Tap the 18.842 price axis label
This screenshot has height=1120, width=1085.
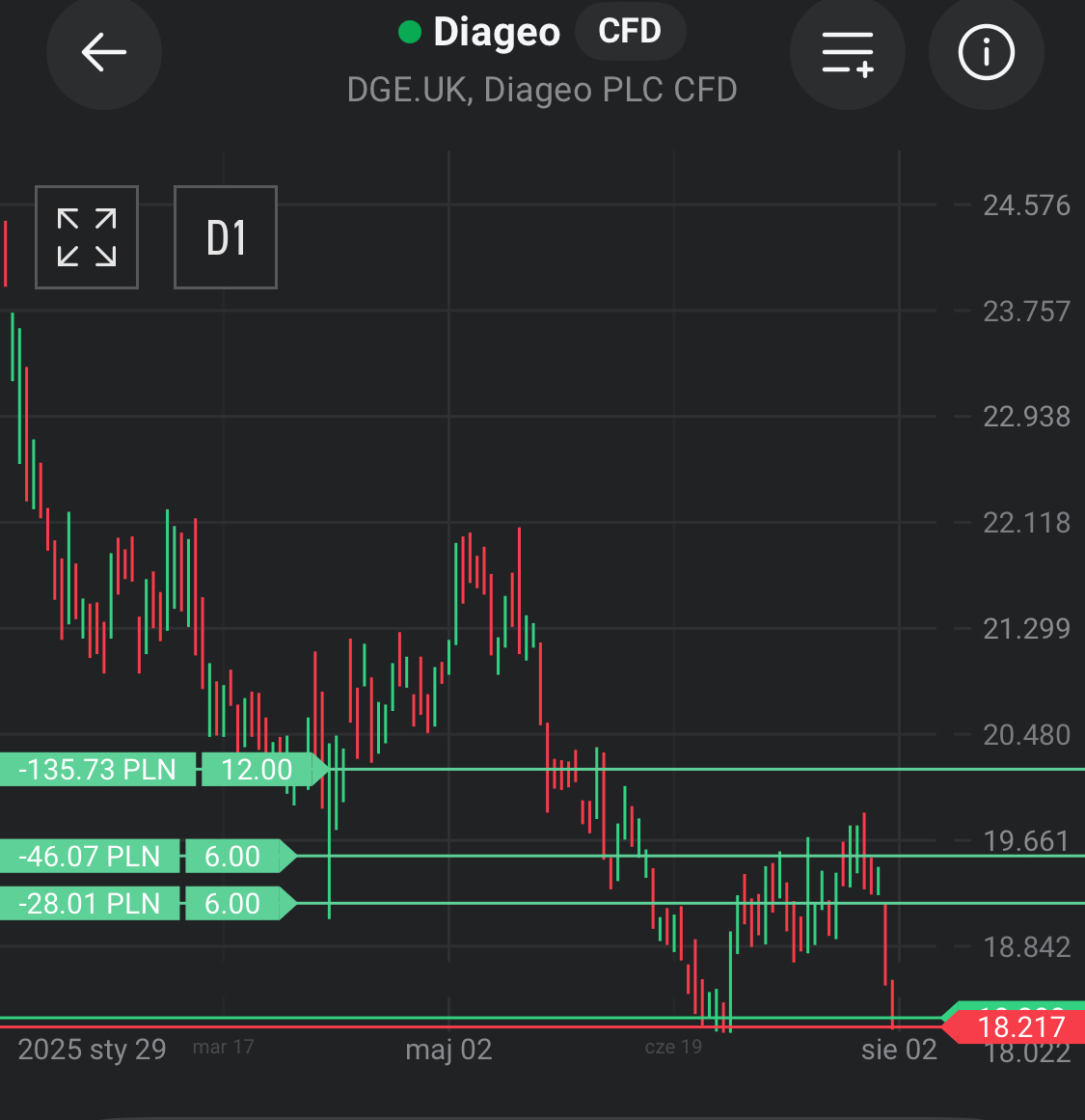click(1026, 947)
